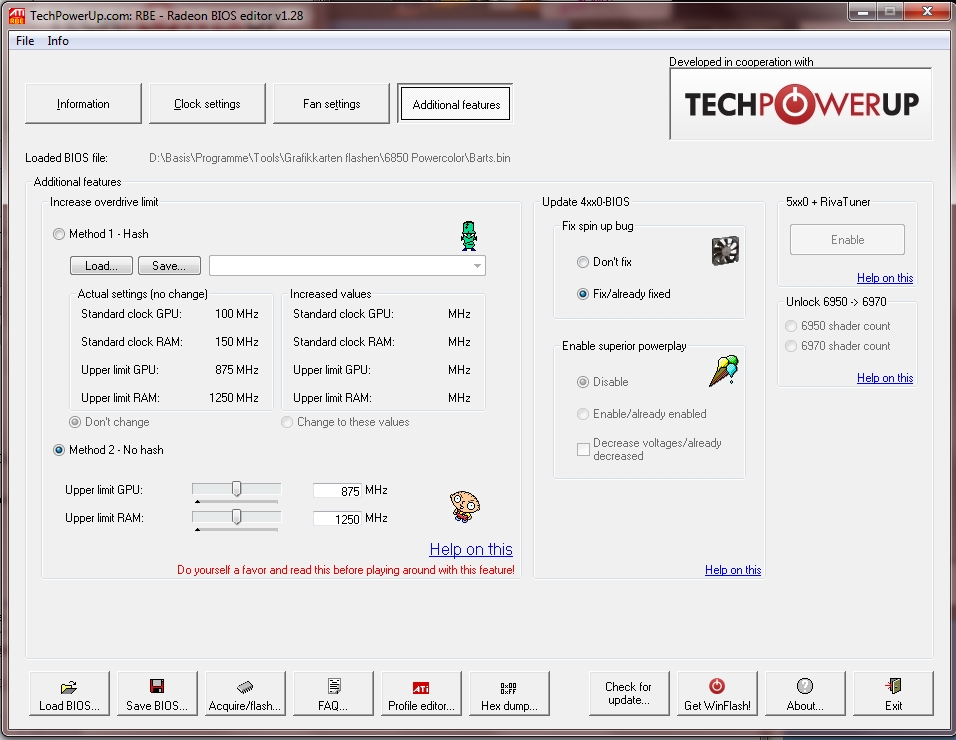The image size is (956, 740).
Task: Click the Save... hash button
Action: [x=169, y=266]
